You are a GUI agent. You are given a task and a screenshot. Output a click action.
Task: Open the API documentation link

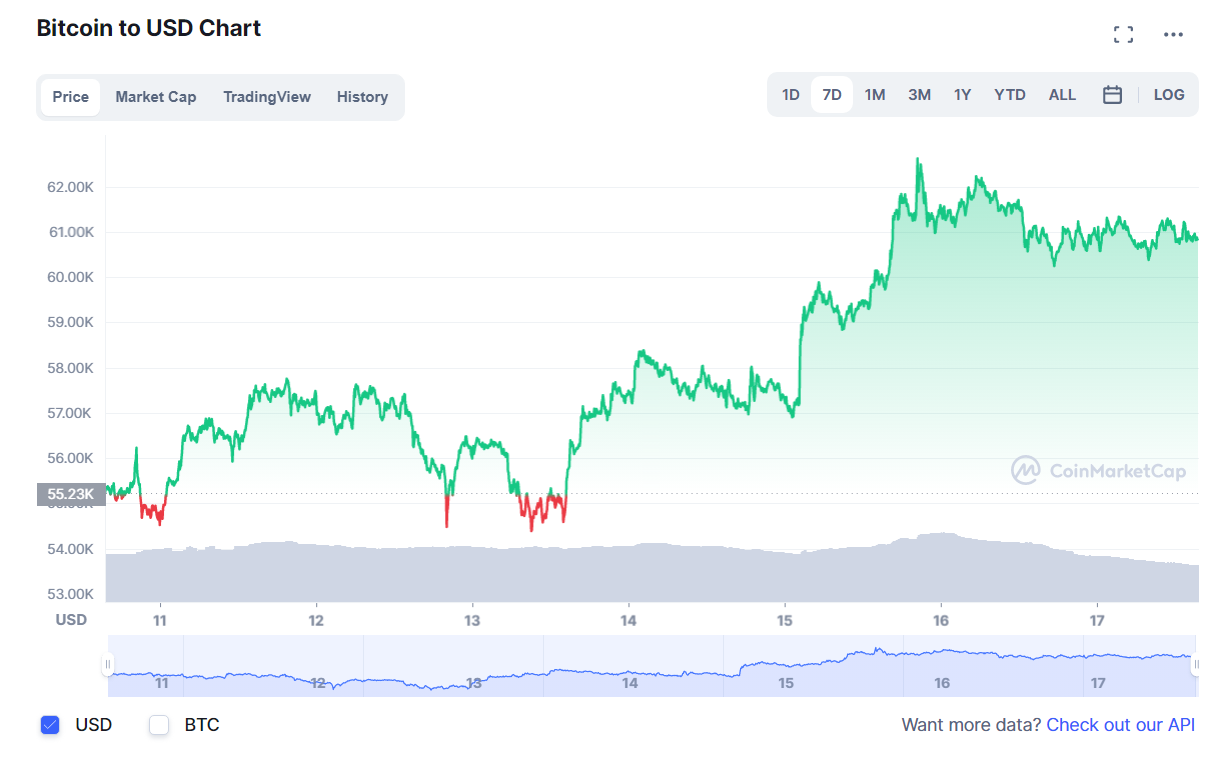pos(1120,725)
